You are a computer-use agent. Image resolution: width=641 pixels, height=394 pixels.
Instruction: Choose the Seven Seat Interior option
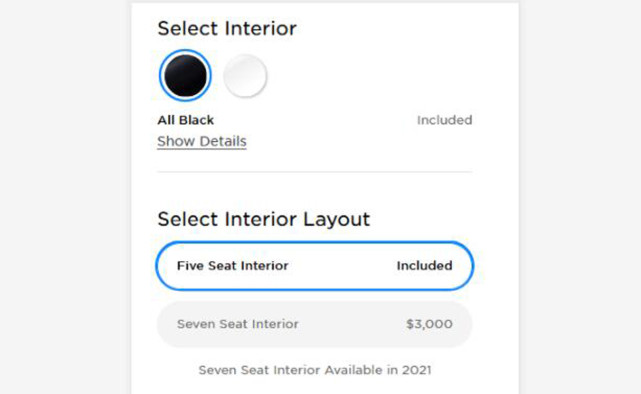[x=314, y=324]
